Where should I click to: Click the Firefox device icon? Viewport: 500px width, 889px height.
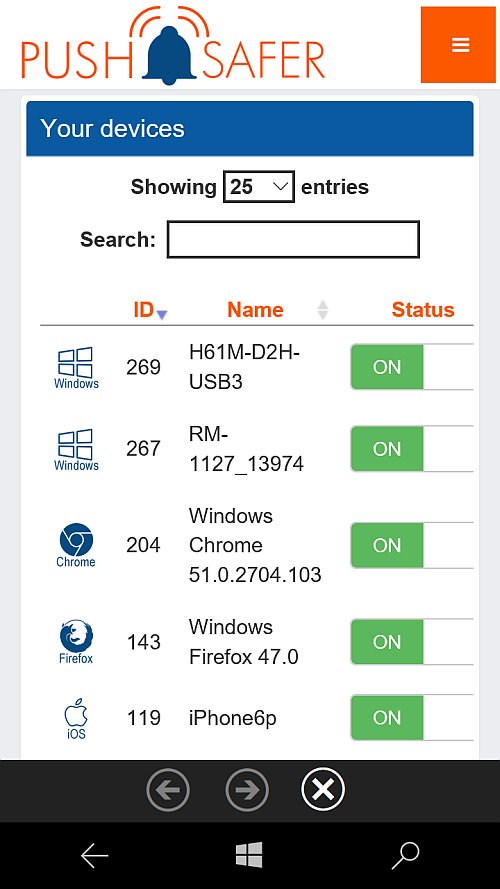76,642
